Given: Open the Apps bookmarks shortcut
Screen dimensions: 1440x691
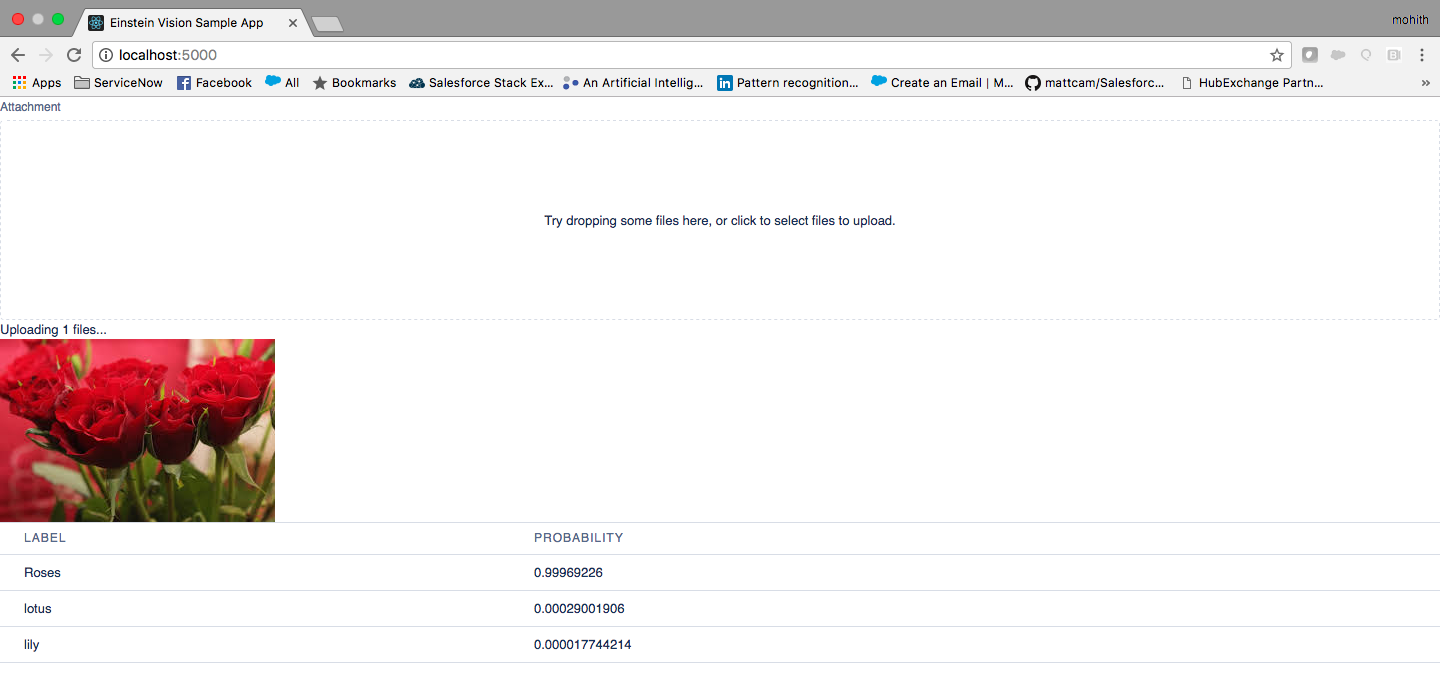Looking at the screenshot, I should point(37,83).
